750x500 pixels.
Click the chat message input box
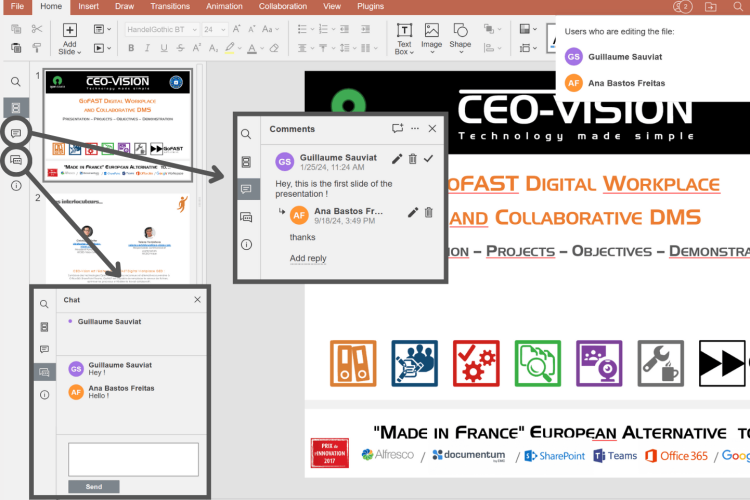[x=133, y=460]
